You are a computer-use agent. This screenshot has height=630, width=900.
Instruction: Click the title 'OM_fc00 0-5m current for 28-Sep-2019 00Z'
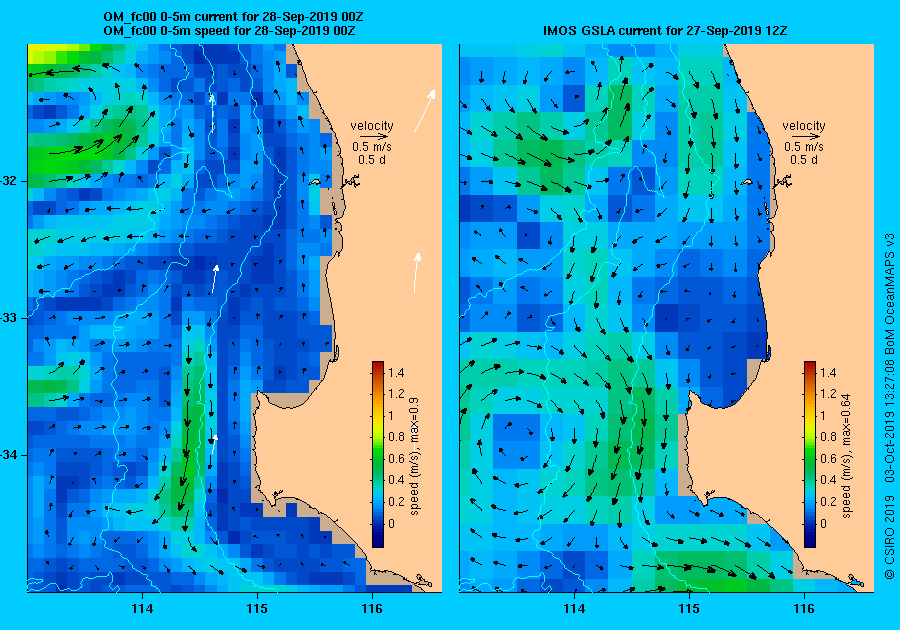pos(232,17)
